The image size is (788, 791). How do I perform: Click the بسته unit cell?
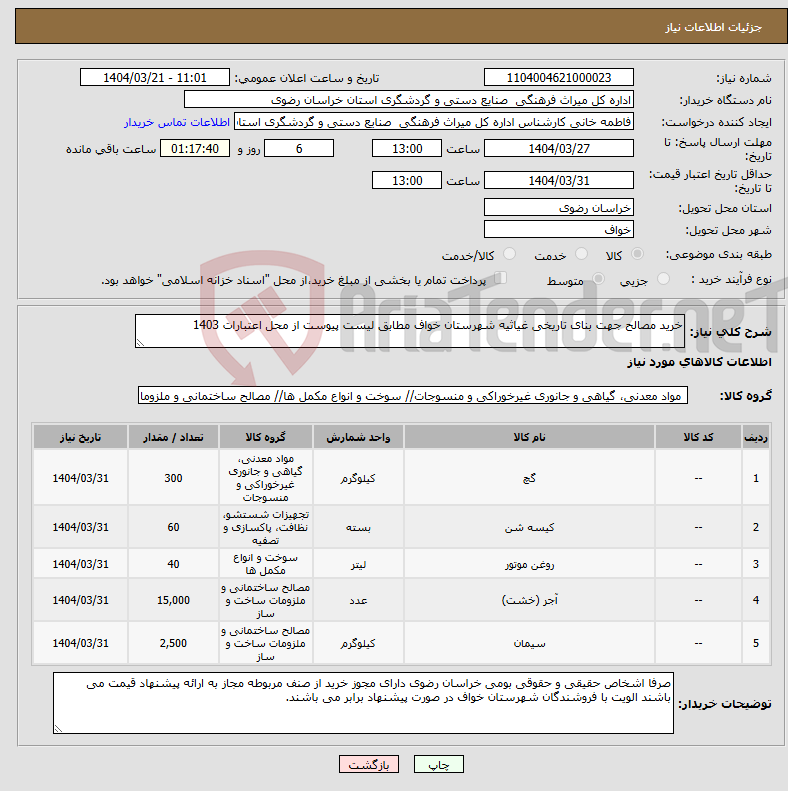coord(358,527)
